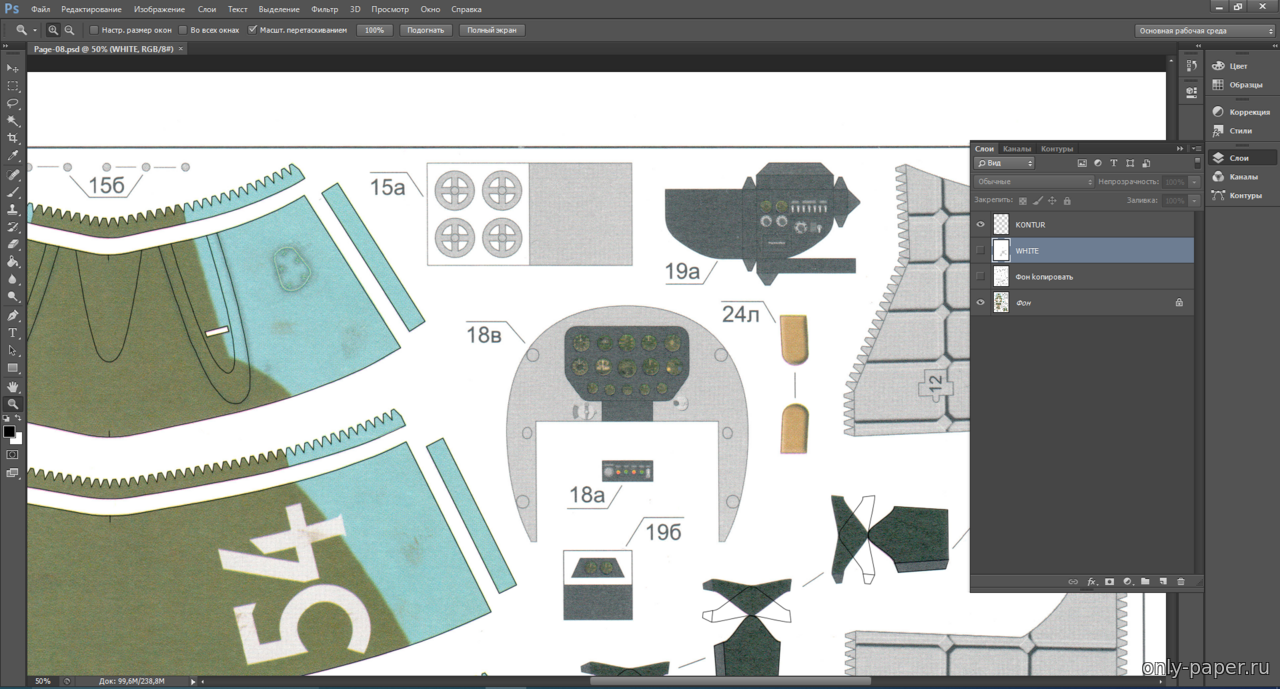This screenshot has height=689, width=1280.
Task: Select the Crop tool in the toolbar
Action: click(13, 138)
